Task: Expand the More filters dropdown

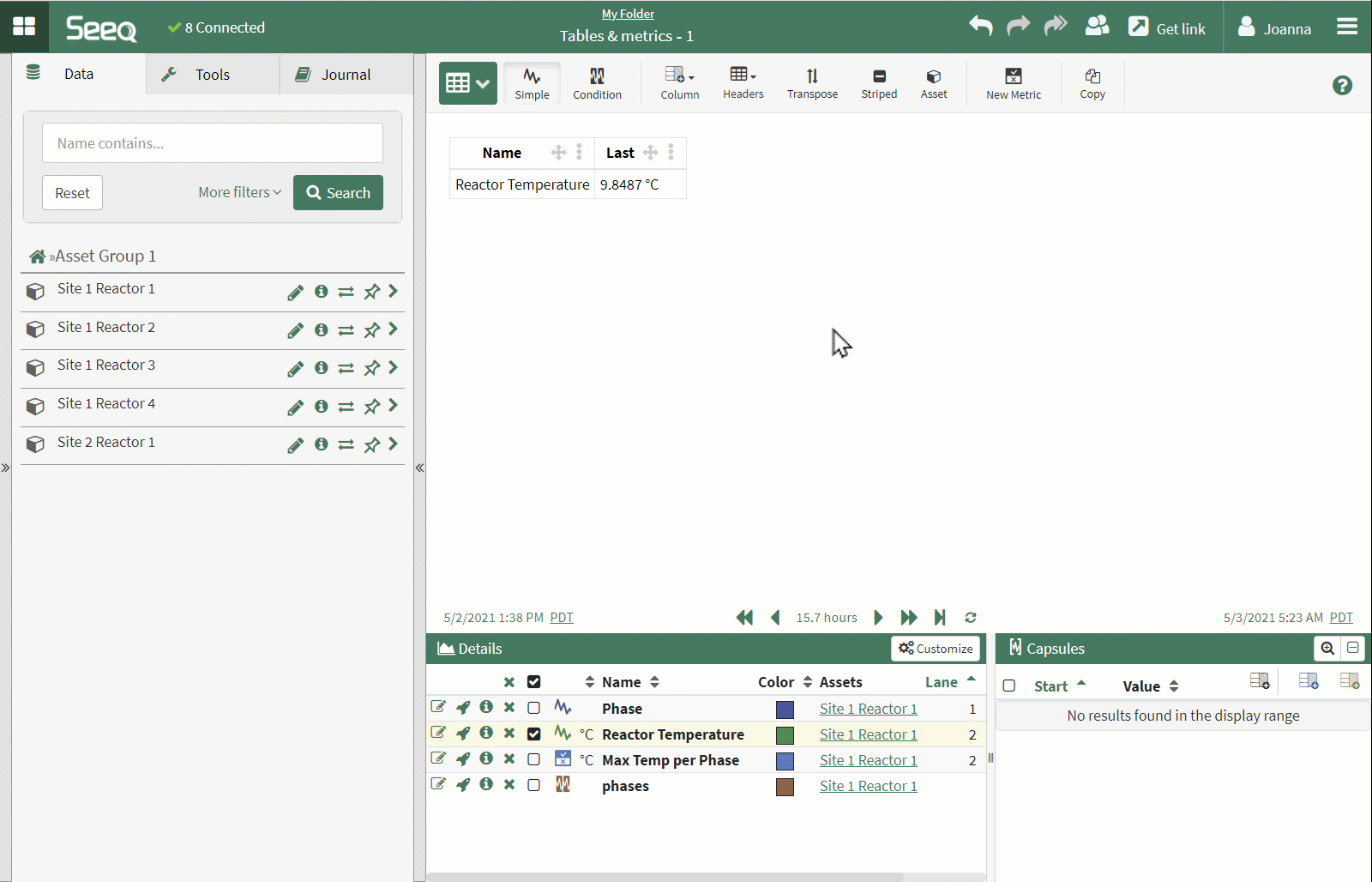Action: click(x=239, y=192)
